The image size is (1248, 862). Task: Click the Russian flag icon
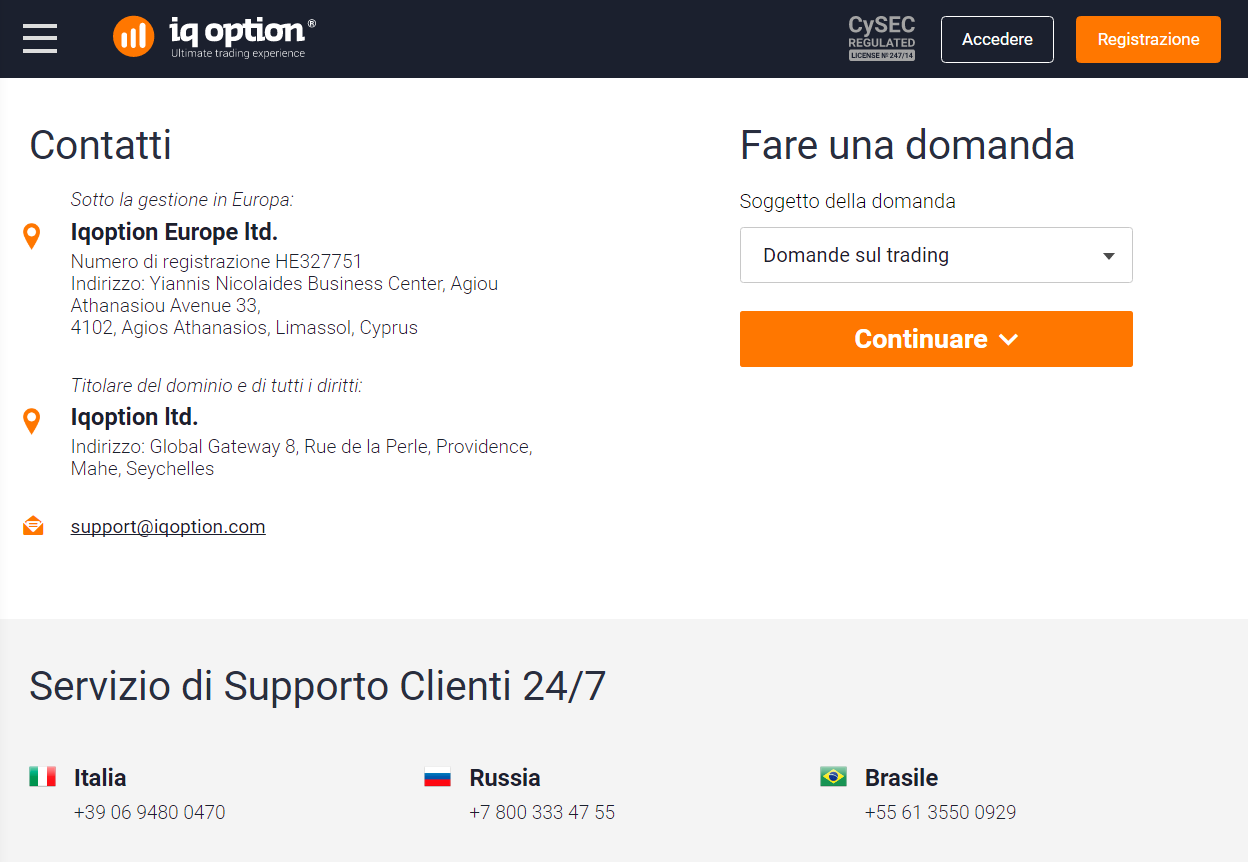pos(438,776)
